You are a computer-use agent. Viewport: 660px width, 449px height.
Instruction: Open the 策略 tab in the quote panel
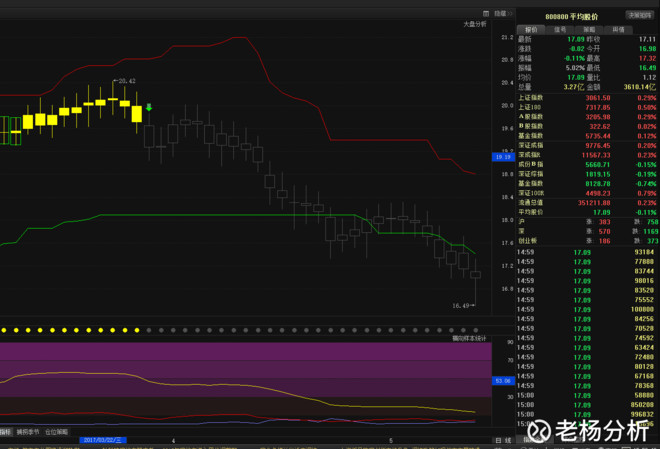click(589, 29)
